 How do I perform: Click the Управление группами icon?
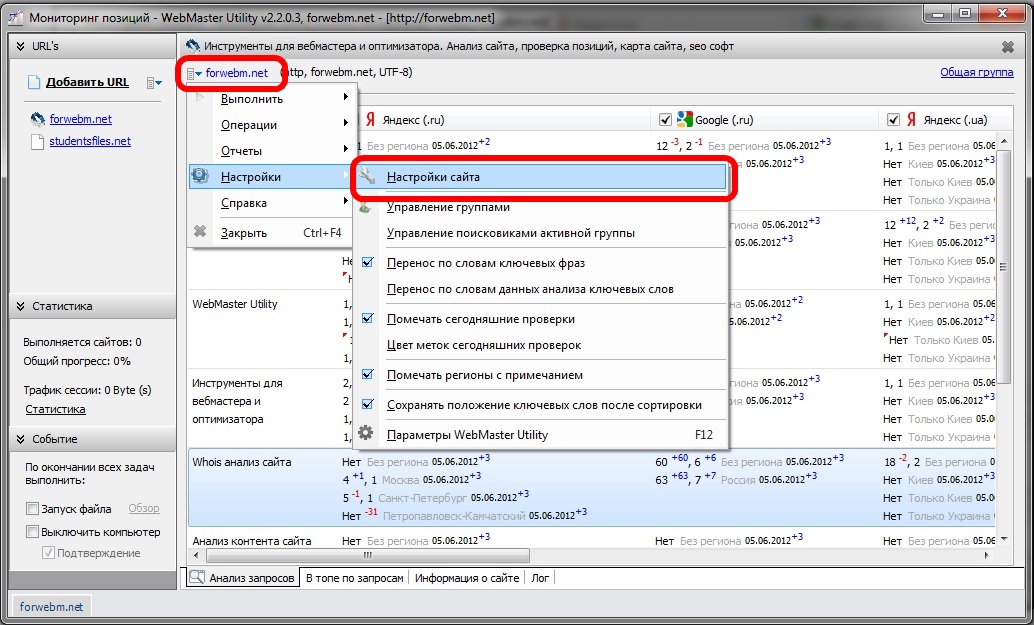coord(366,207)
